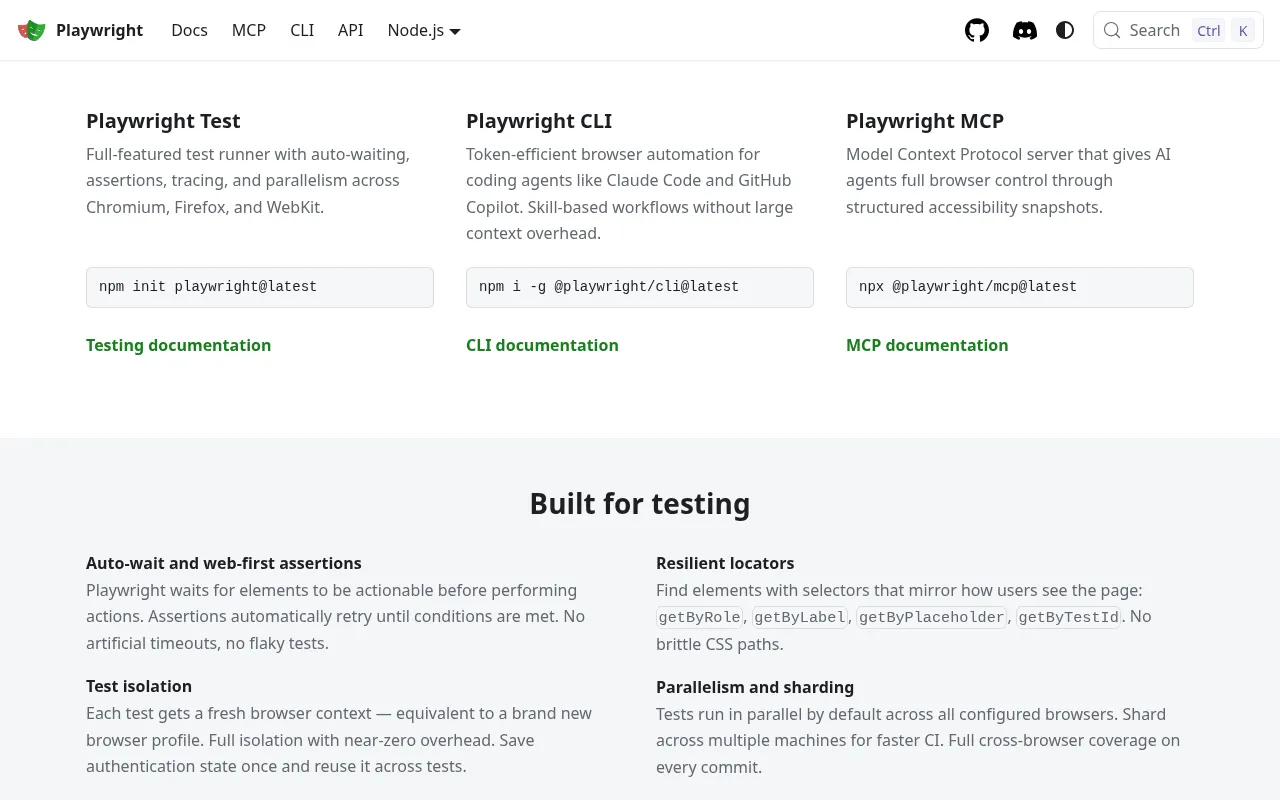
Task: Click the Test isolation heading
Action: pos(139,686)
